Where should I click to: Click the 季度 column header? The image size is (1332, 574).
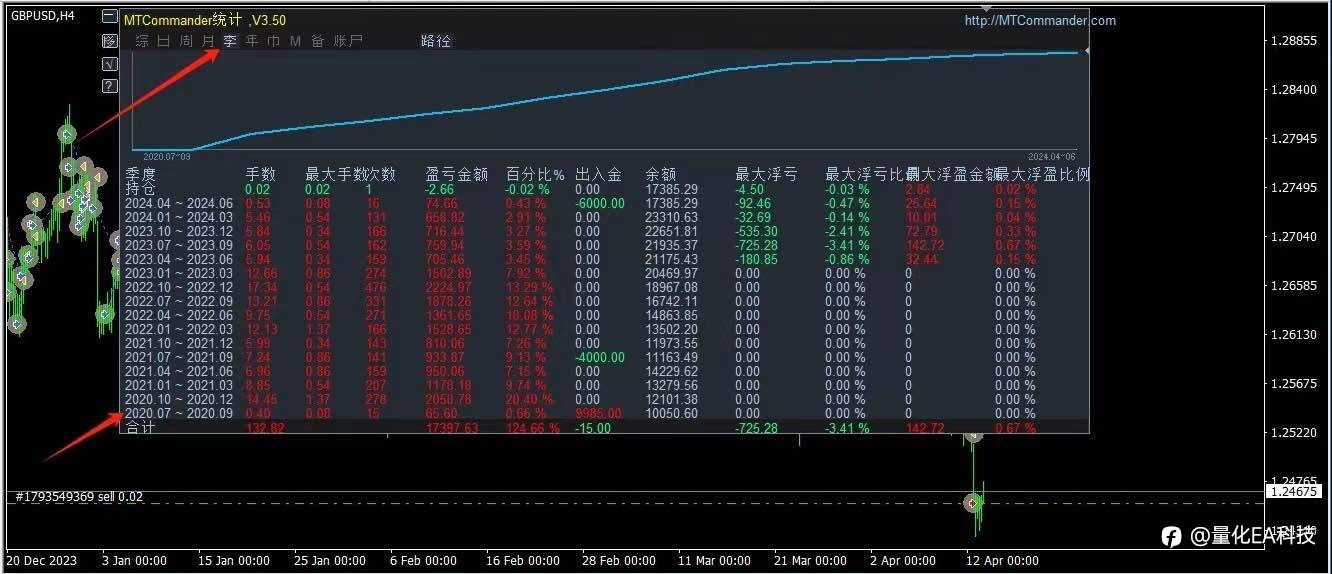tap(140, 174)
